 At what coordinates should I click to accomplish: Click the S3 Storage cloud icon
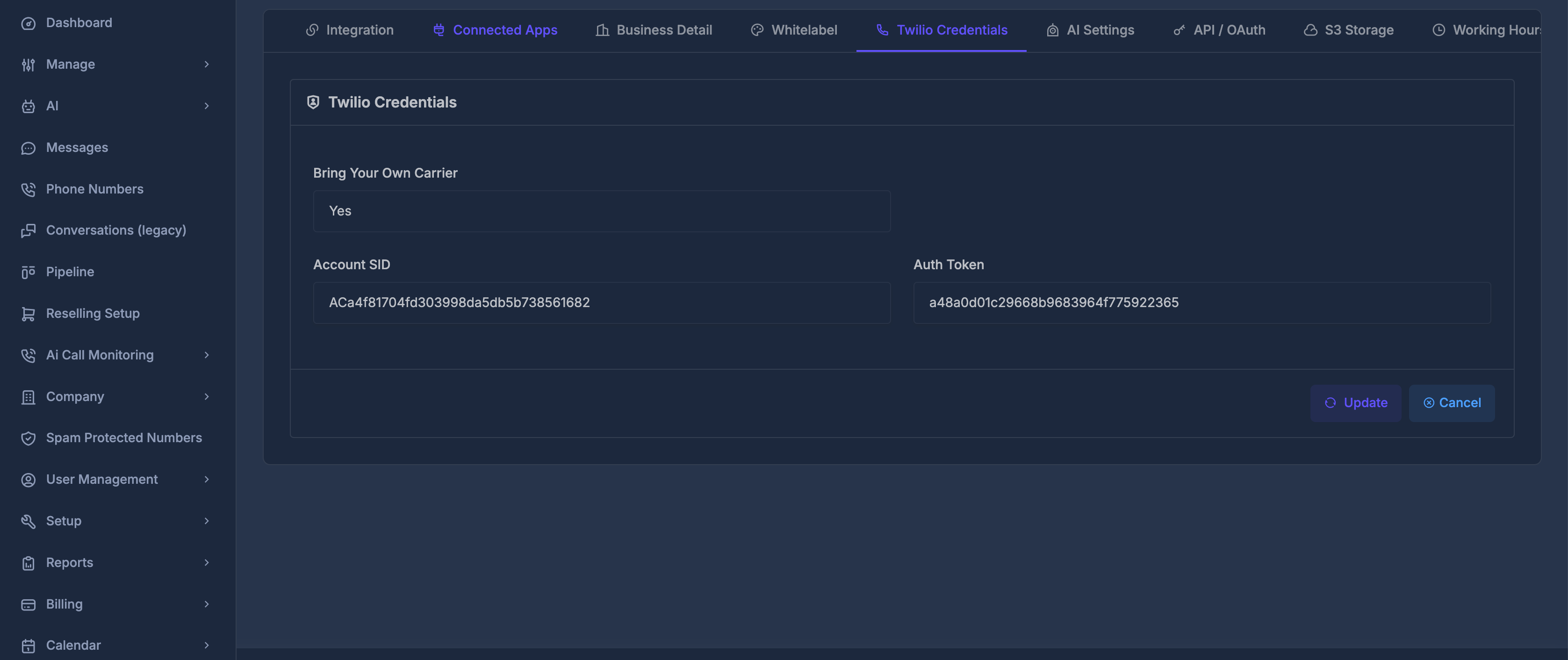(x=1310, y=30)
